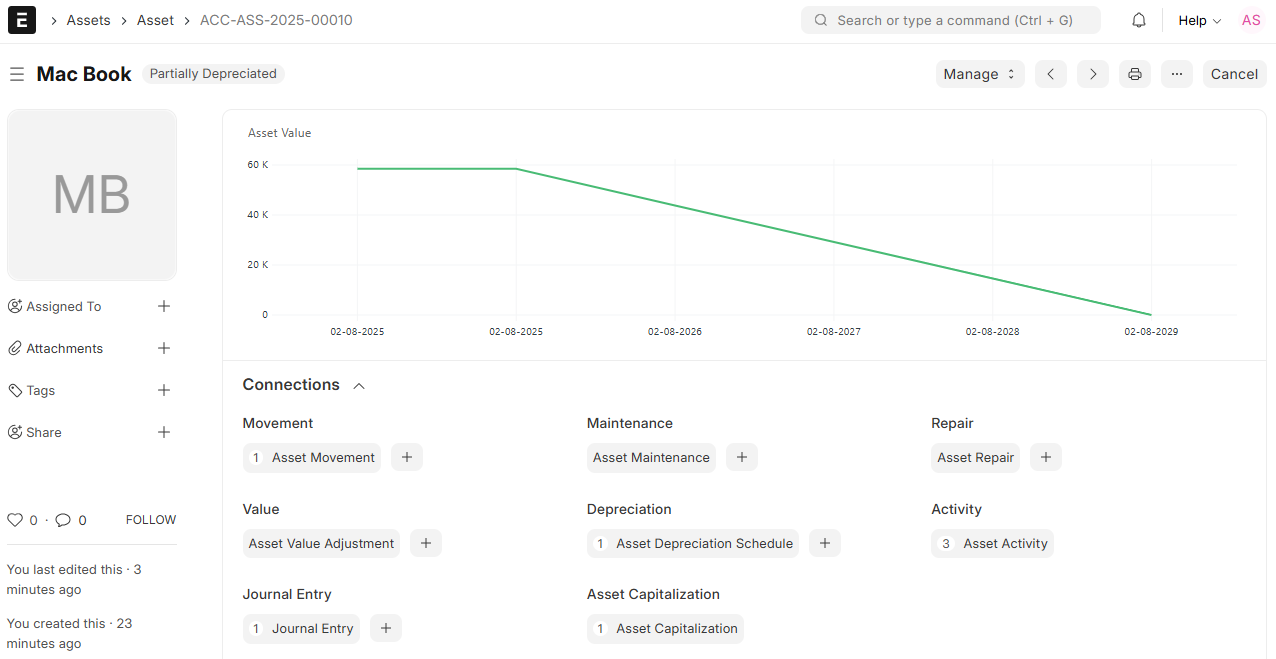Click the search command bar
This screenshot has height=659, width=1276.
(950, 20)
